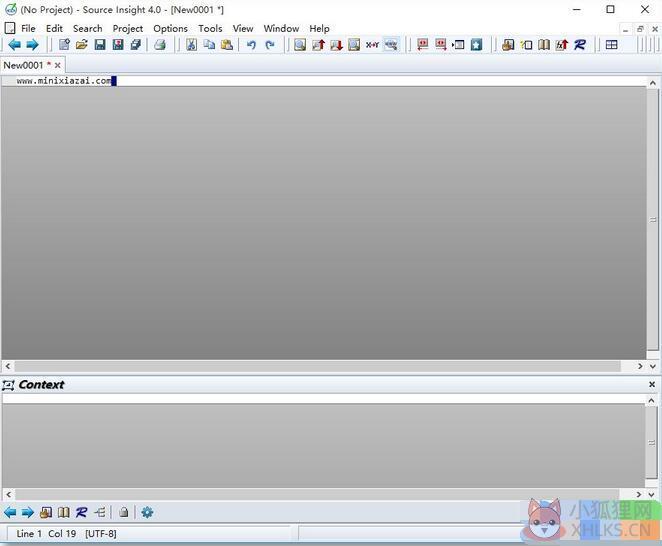Click the open book Browse Symbols icon in top toolbar
The image size is (662, 546).
(x=544, y=44)
